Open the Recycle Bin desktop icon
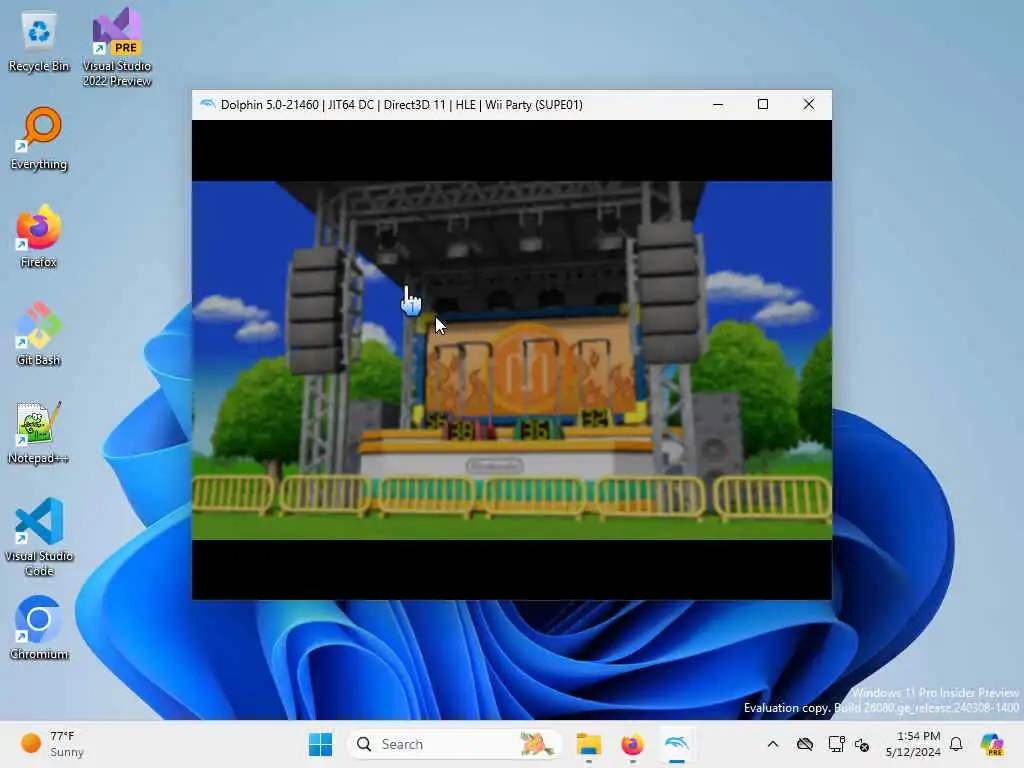Image resolution: width=1024 pixels, height=768 pixels. (39, 40)
